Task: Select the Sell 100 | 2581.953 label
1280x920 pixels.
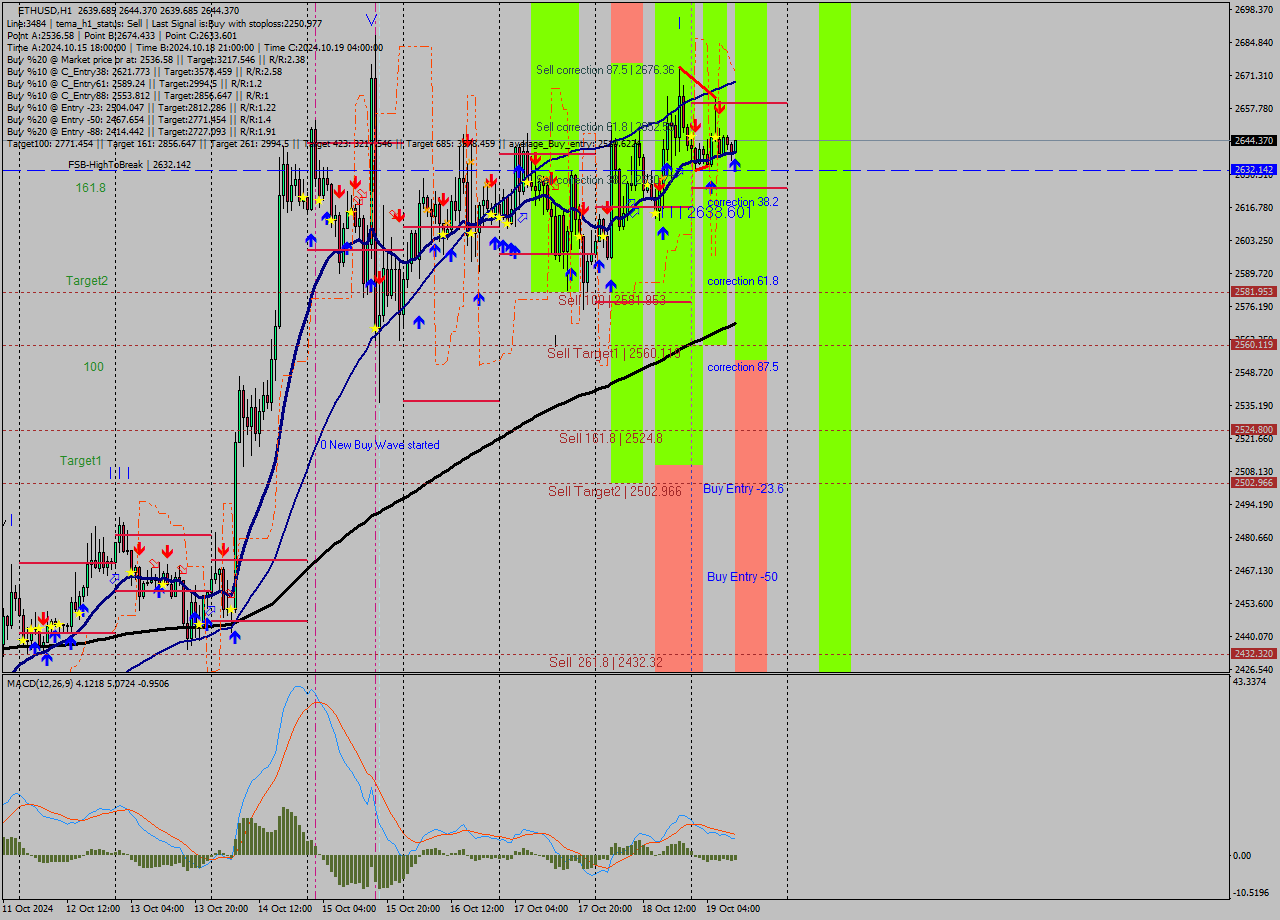Action: (x=612, y=300)
